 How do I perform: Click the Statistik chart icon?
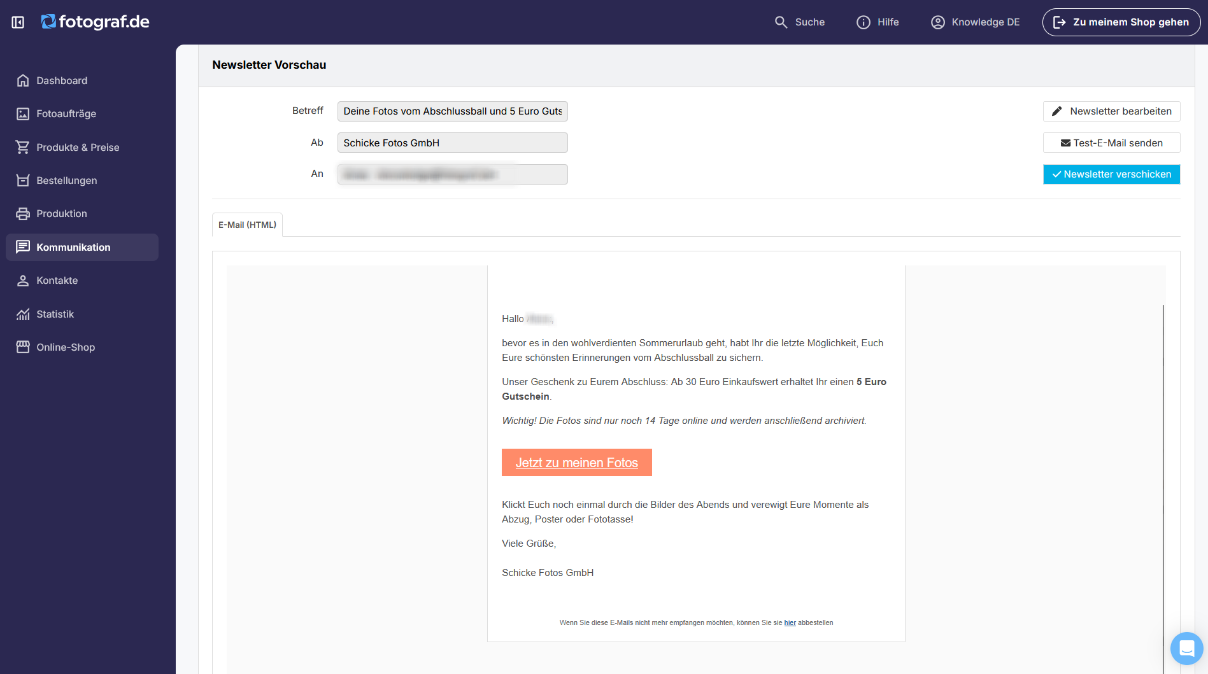coord(23,314)
